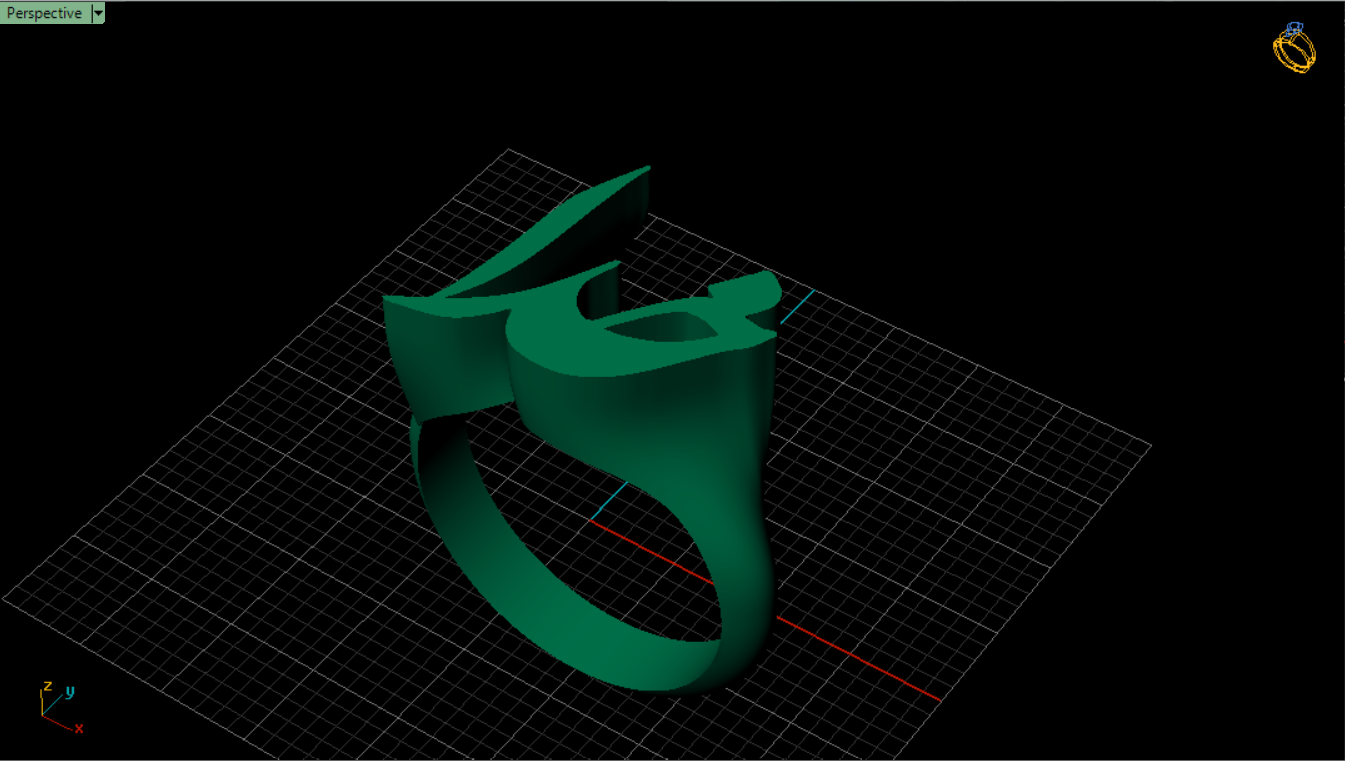Click the curved front wall of ring head

click(x=640, y=420)
